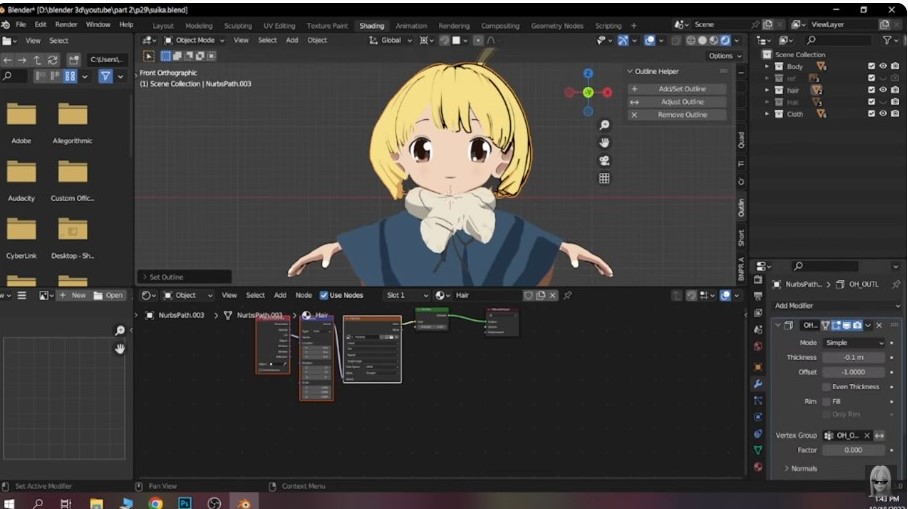Toggle Use Nodes checkbox

pos(324,295)
